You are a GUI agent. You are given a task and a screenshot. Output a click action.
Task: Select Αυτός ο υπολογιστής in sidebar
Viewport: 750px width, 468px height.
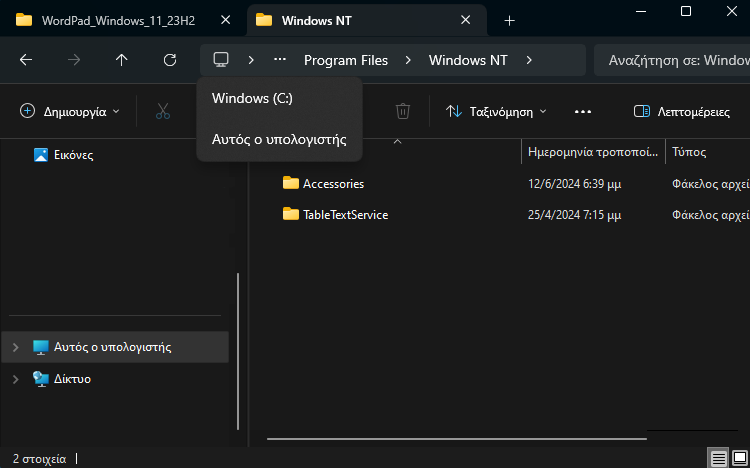[x=115, y=347]
